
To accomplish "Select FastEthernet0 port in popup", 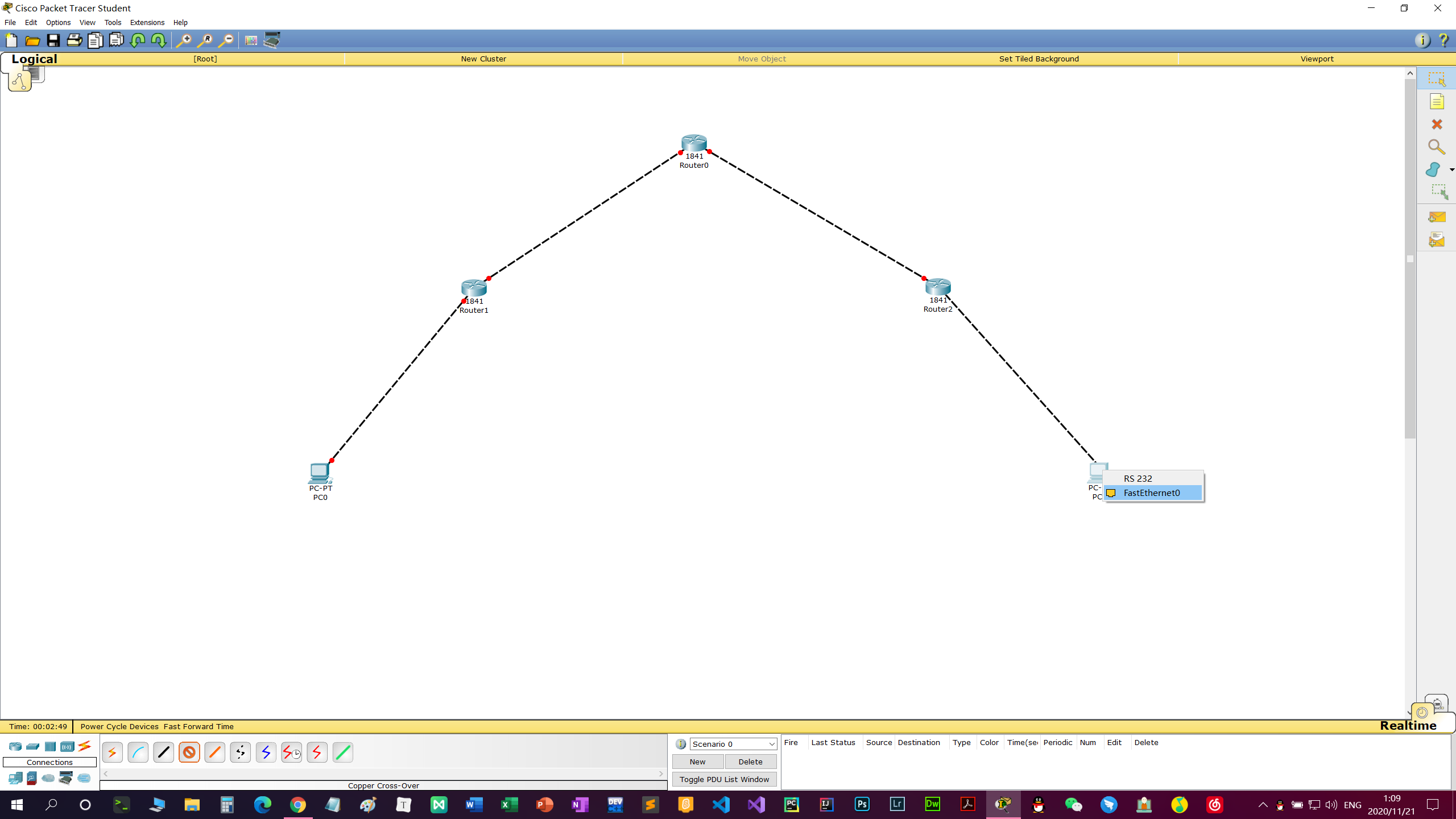I will [1153, 493].
